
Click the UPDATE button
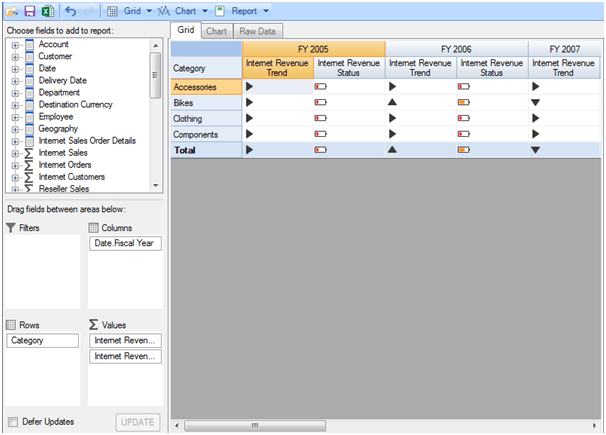(138, 422)
